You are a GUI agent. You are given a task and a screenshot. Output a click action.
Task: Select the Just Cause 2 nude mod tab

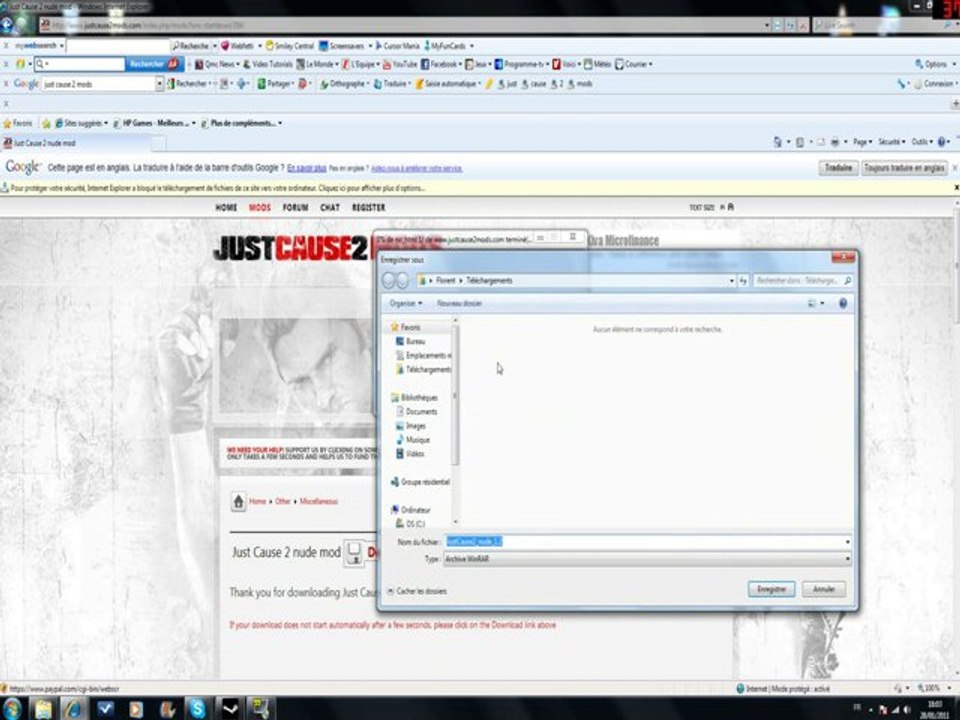point(76,143)
